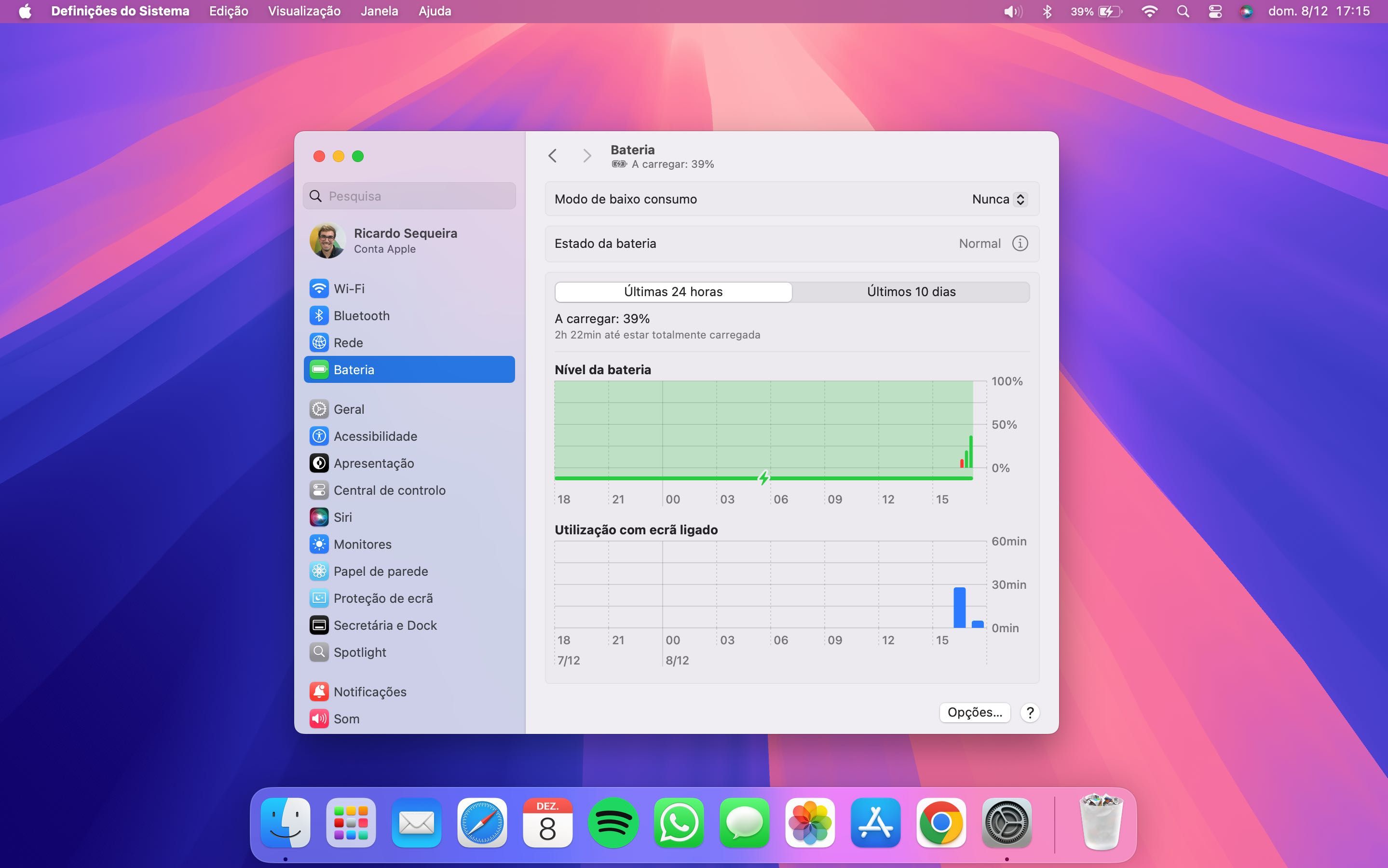The width and height of the screenshot is (1388, 868).
Task: Select Rede in sidebar
Action: [x=408, y=342]
